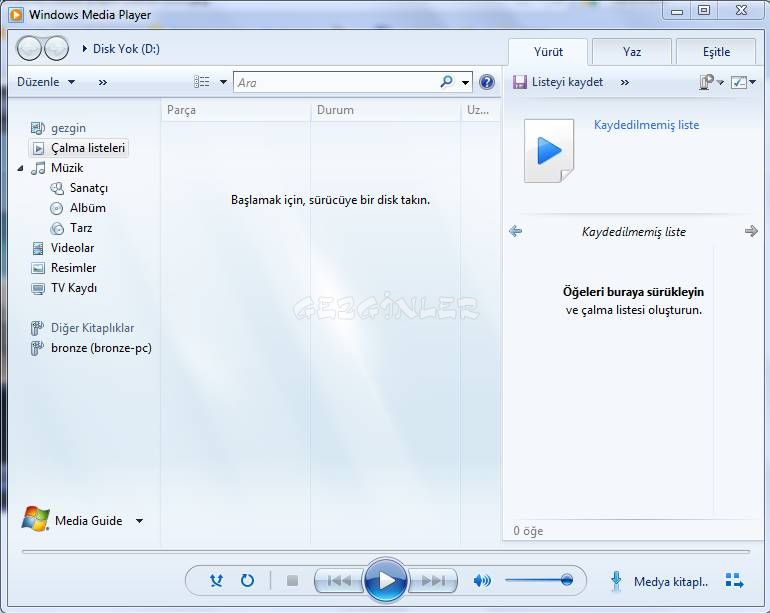Click the gezgin library label
This screenshot has width=770, height=613.
[68, 128]
